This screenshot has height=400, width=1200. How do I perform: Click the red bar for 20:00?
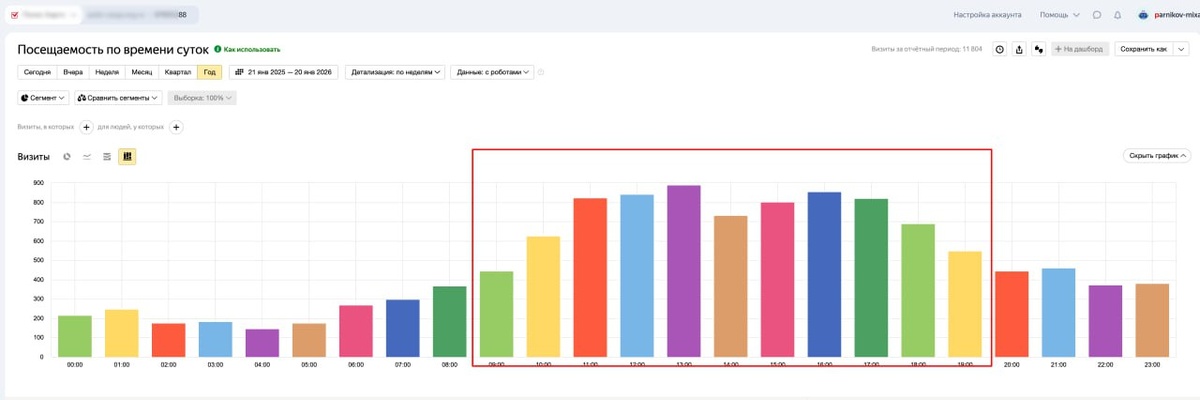pos(1012,314)
